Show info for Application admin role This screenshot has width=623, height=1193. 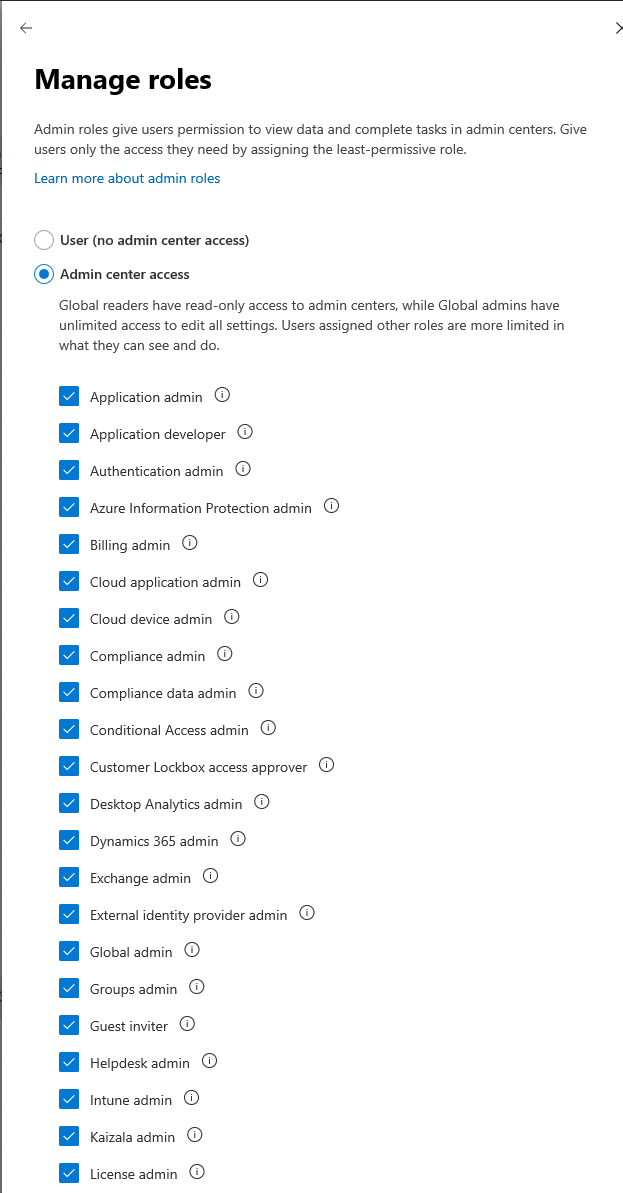tap(222, 395)
